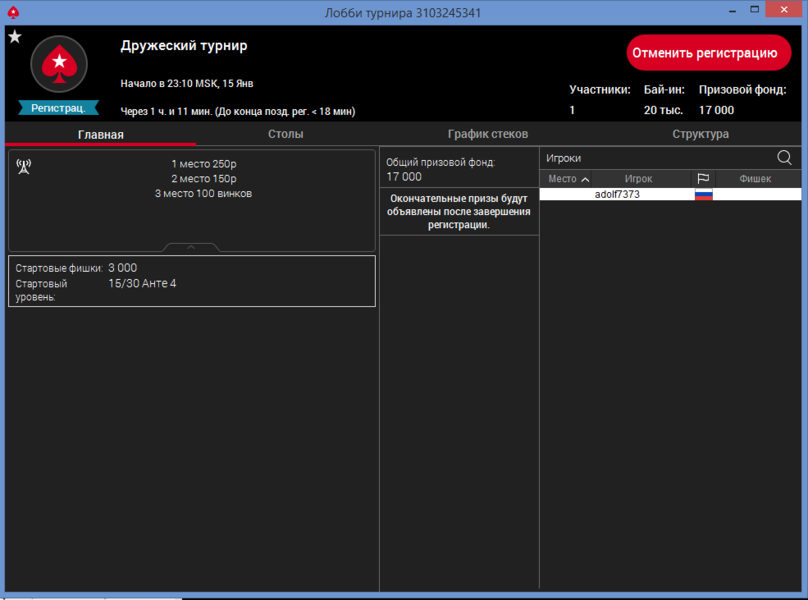The image size is (808, 600).
Task: Open the График стеков tab
Action: point(487,134)
